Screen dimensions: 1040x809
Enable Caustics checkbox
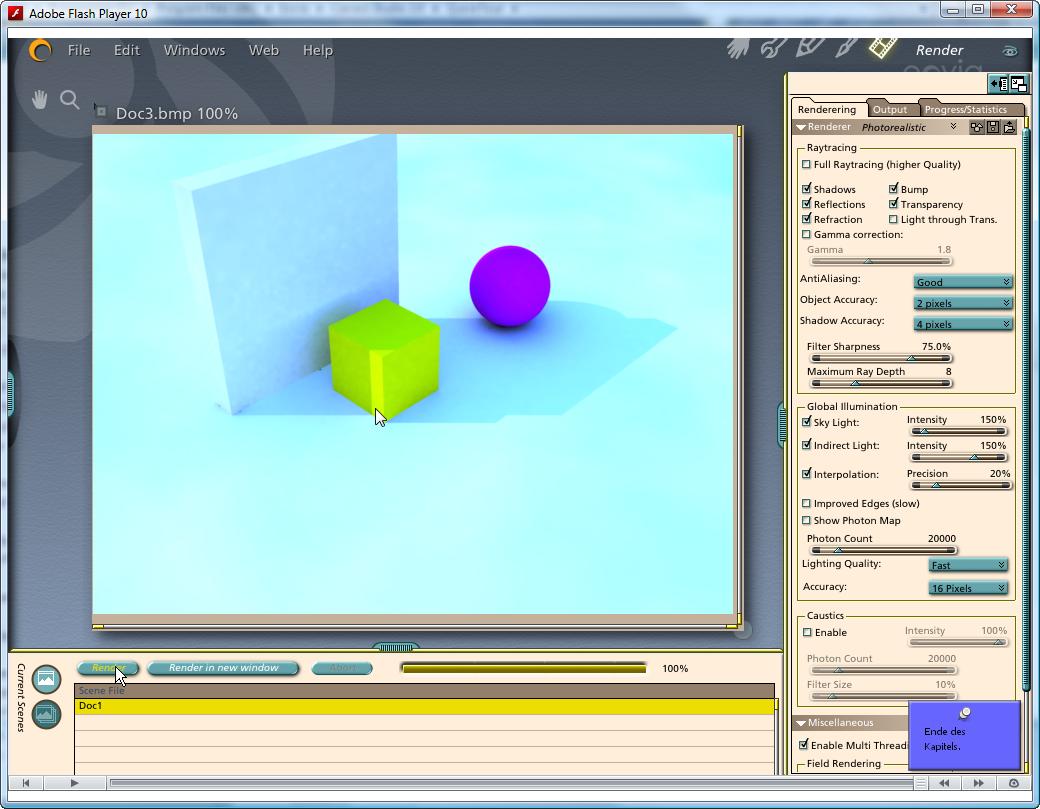tap(807, 633)
